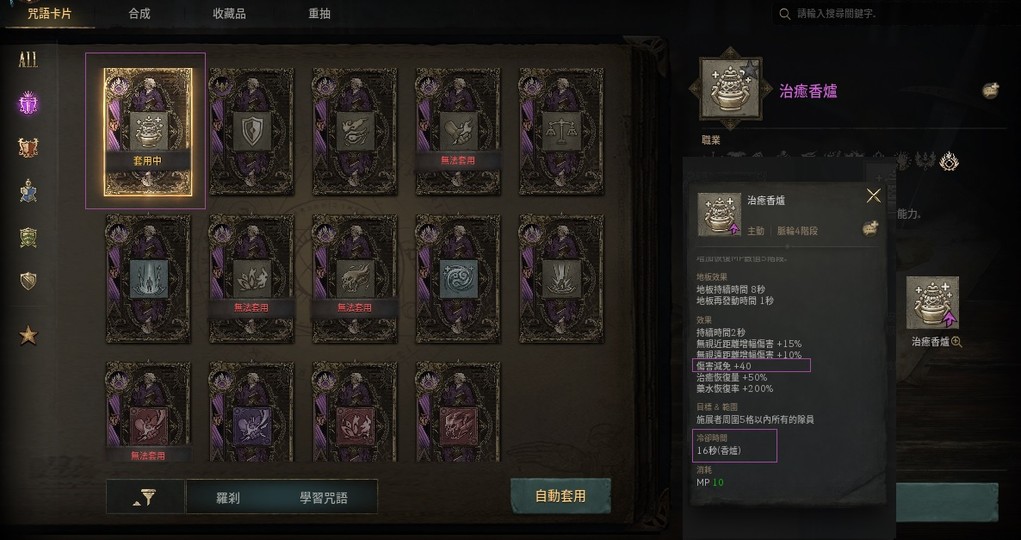Viewport: 1021px width, 540px height.
Task: Click the 學習咒語 button
Action: tap(324, 498)
